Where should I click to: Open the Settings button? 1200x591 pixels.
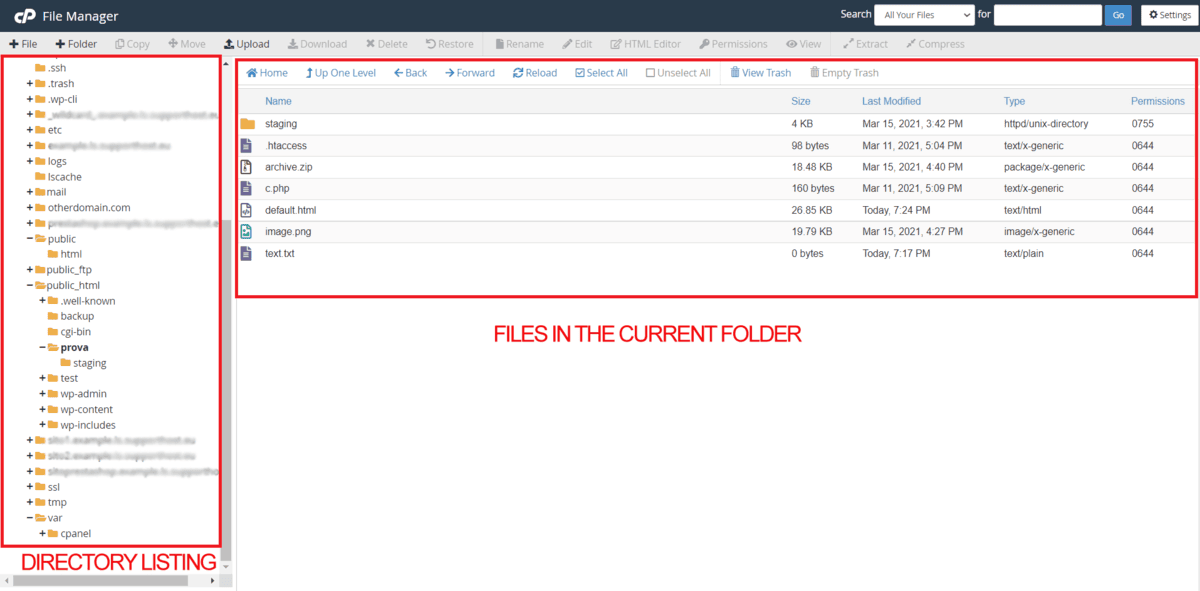[x=1167, y=15]
